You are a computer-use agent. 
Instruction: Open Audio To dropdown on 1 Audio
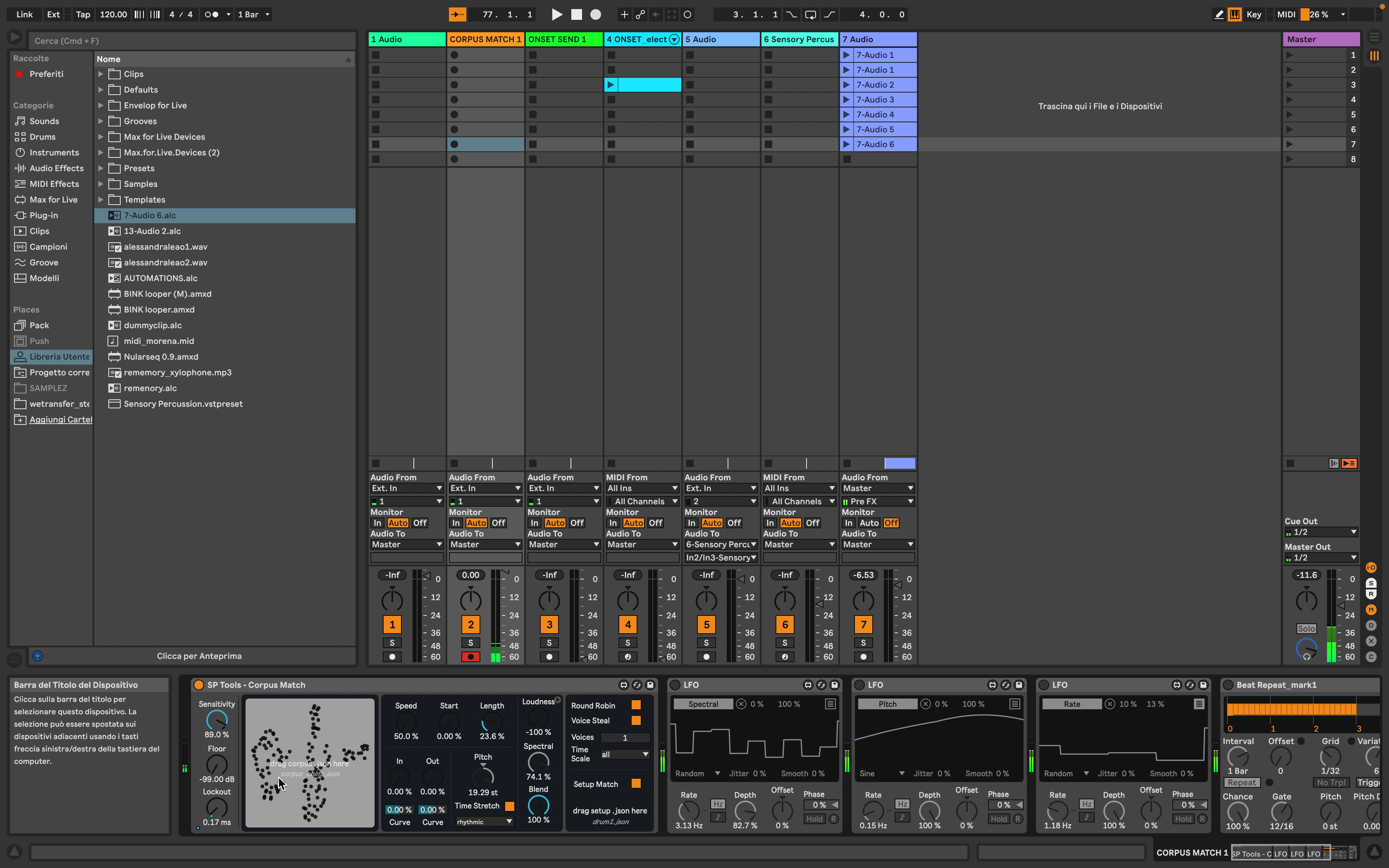click(x=406, y=544)
